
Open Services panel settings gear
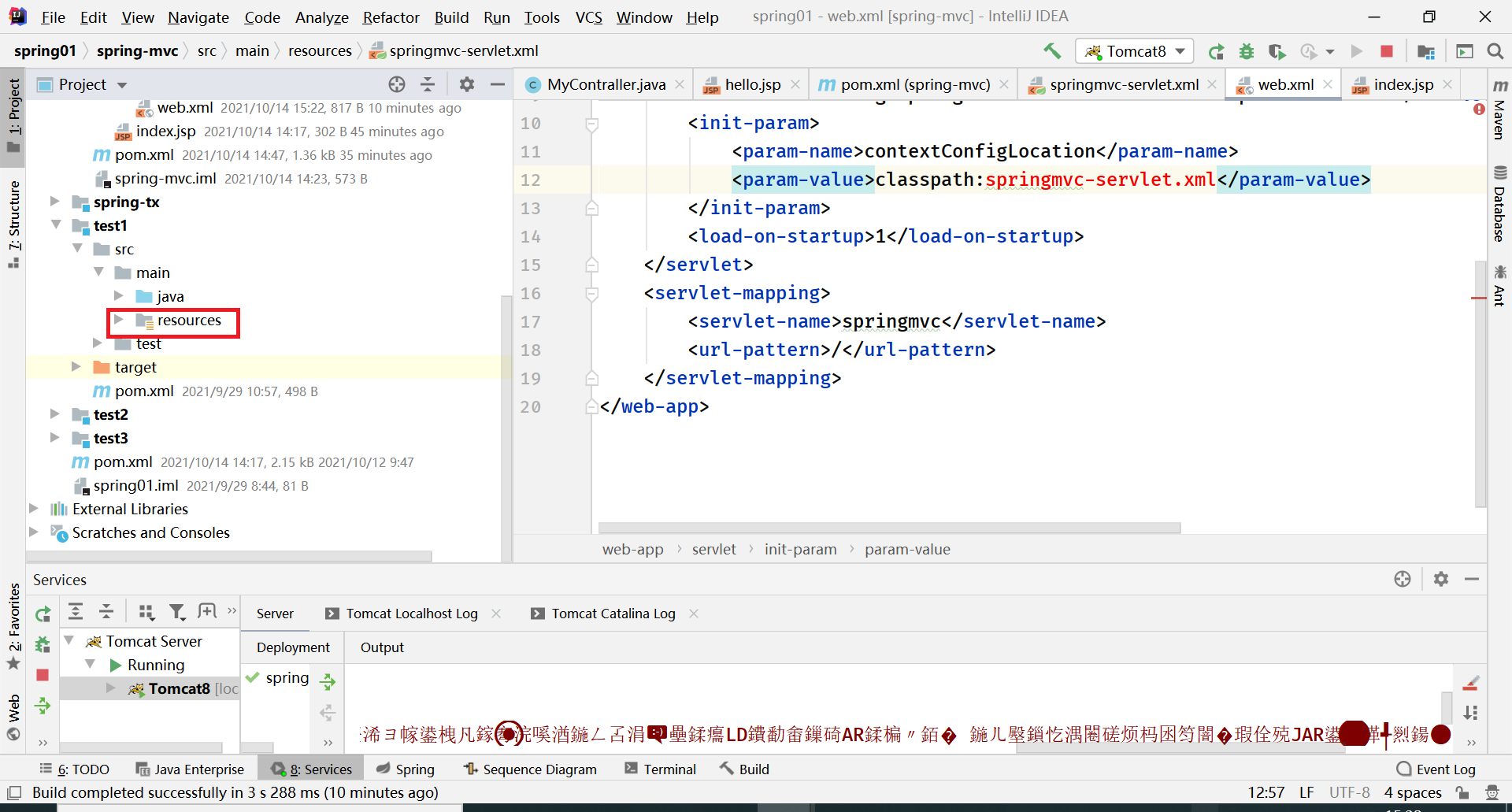pos(1441,579)
